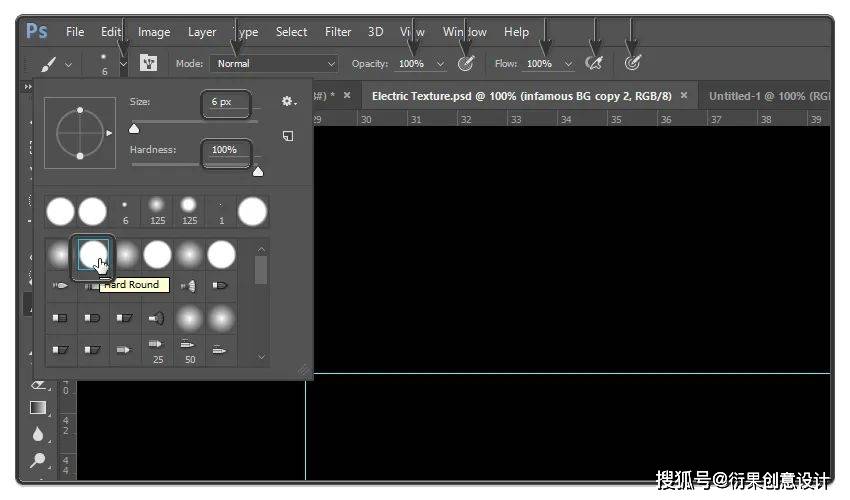Click the Hardness slider handle
The width and height of the screenshot is (850, 500).
click(x=258, y=171)
